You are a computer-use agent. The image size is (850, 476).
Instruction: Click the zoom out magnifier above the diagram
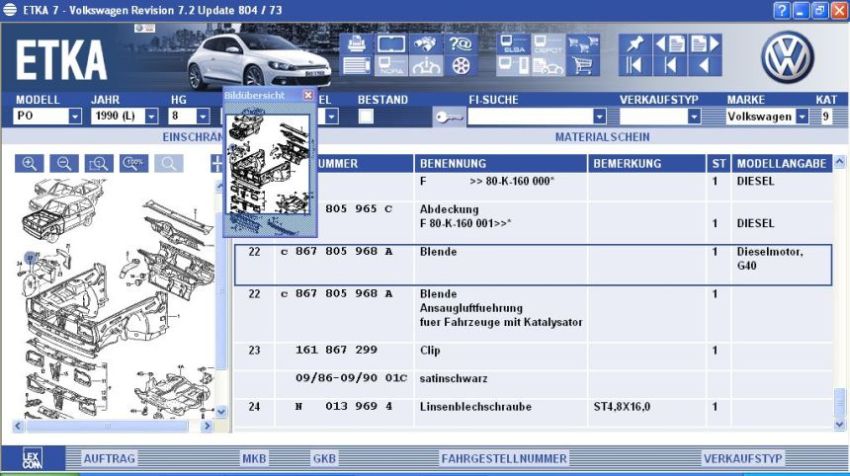[x=64, y=163]
